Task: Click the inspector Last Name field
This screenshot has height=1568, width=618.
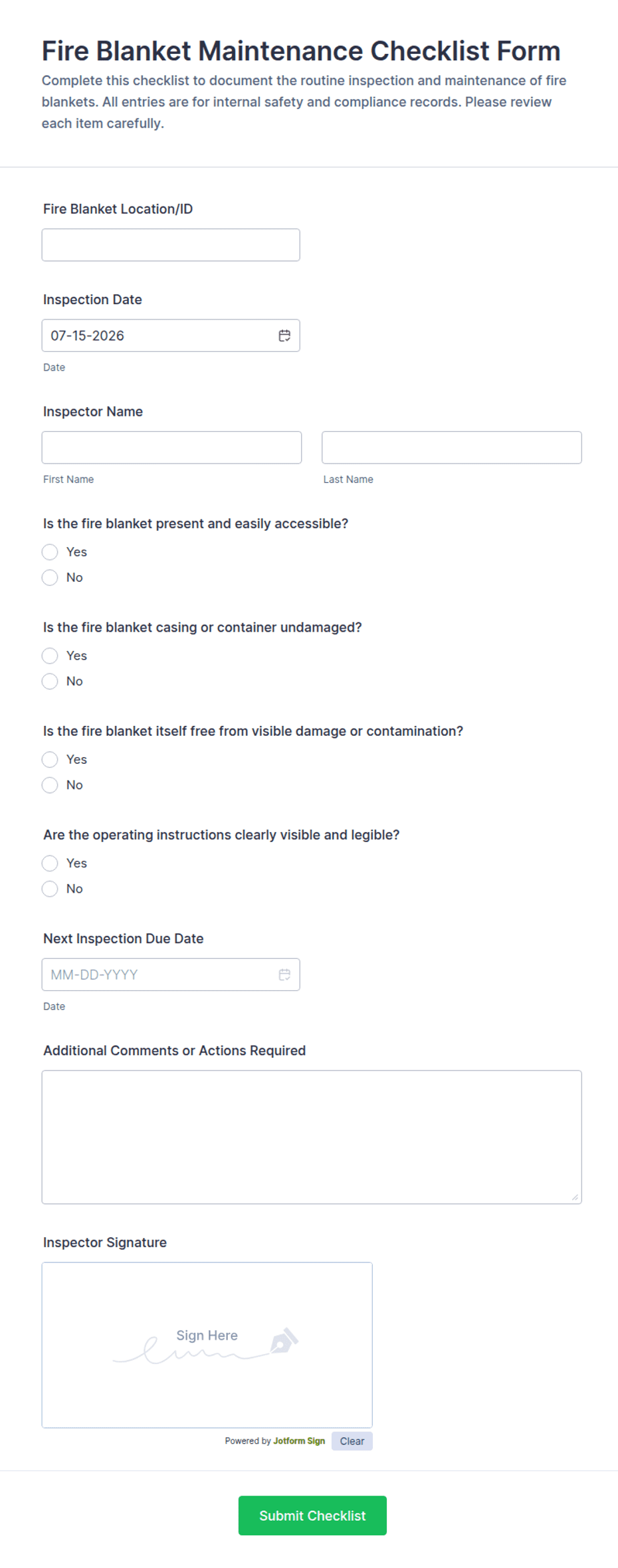Action: click(452, 448)
